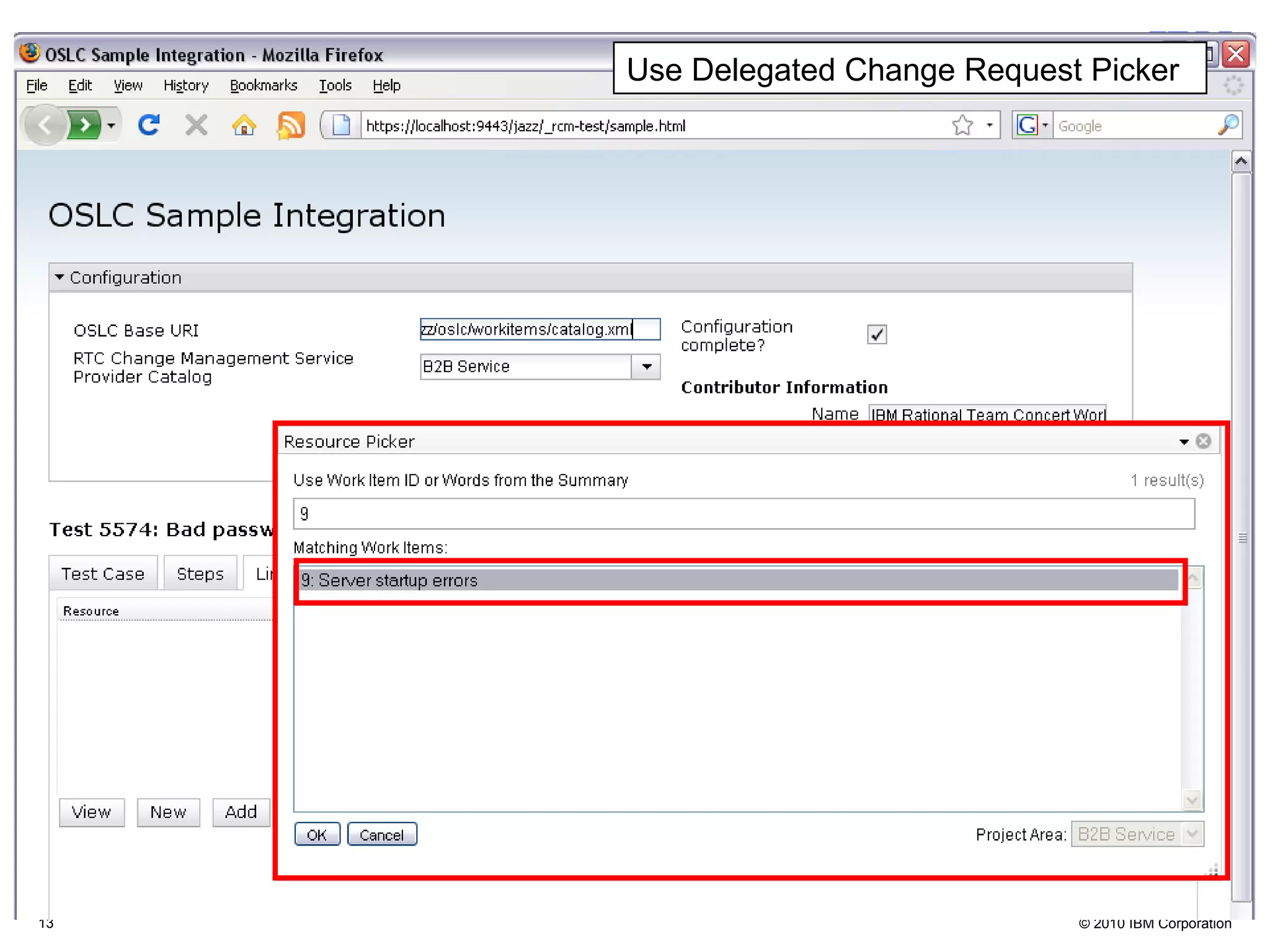Open the History menu

(x=186, y=86)
